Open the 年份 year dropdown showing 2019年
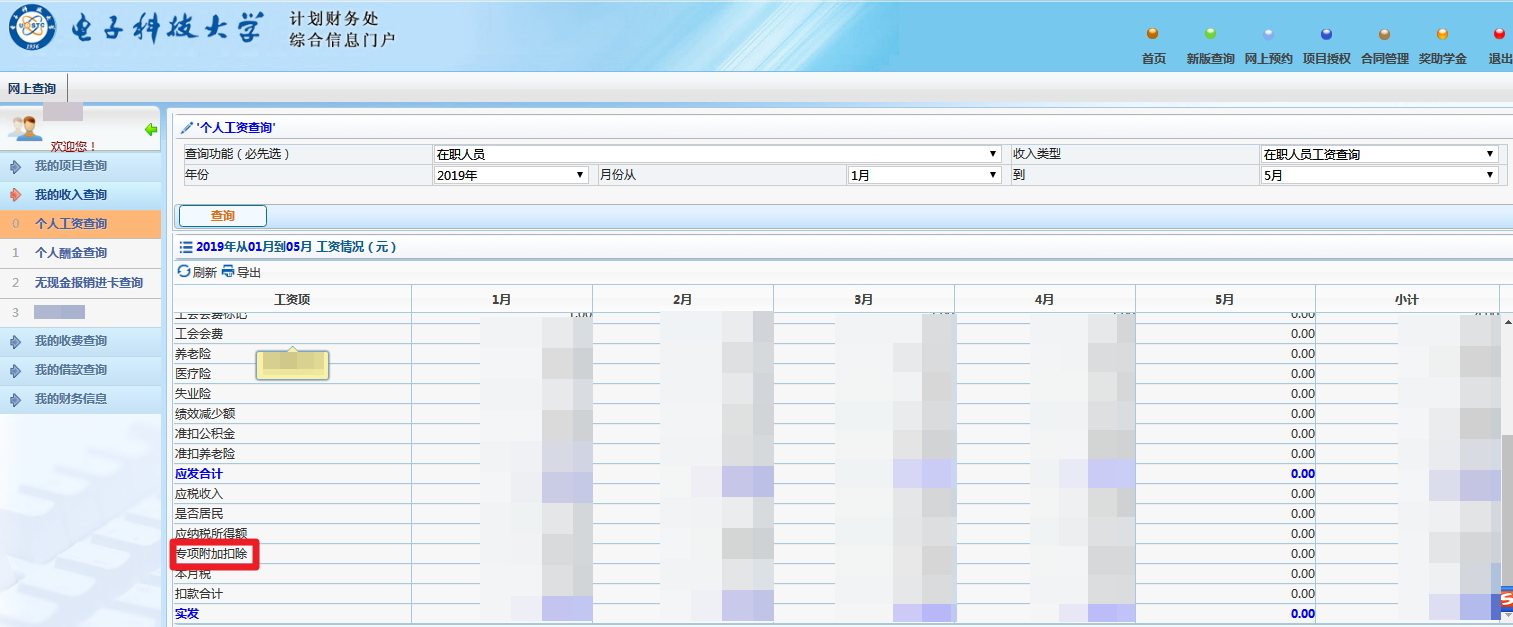Screen dimensions: 1513x627 coord(578,174)
